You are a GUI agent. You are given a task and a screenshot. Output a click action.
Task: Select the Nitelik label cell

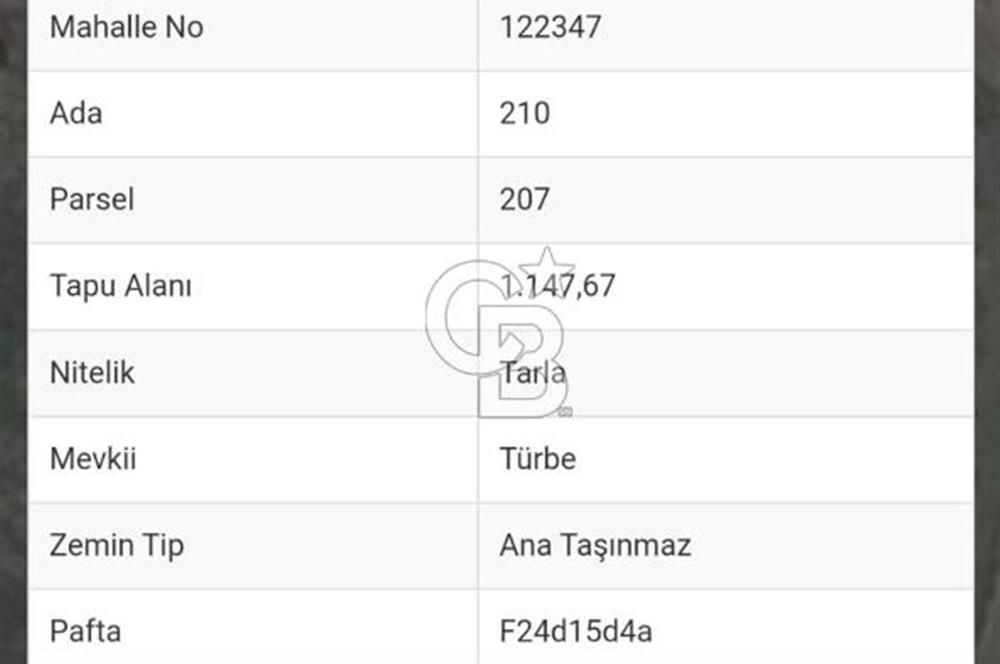tap(92, 373)
